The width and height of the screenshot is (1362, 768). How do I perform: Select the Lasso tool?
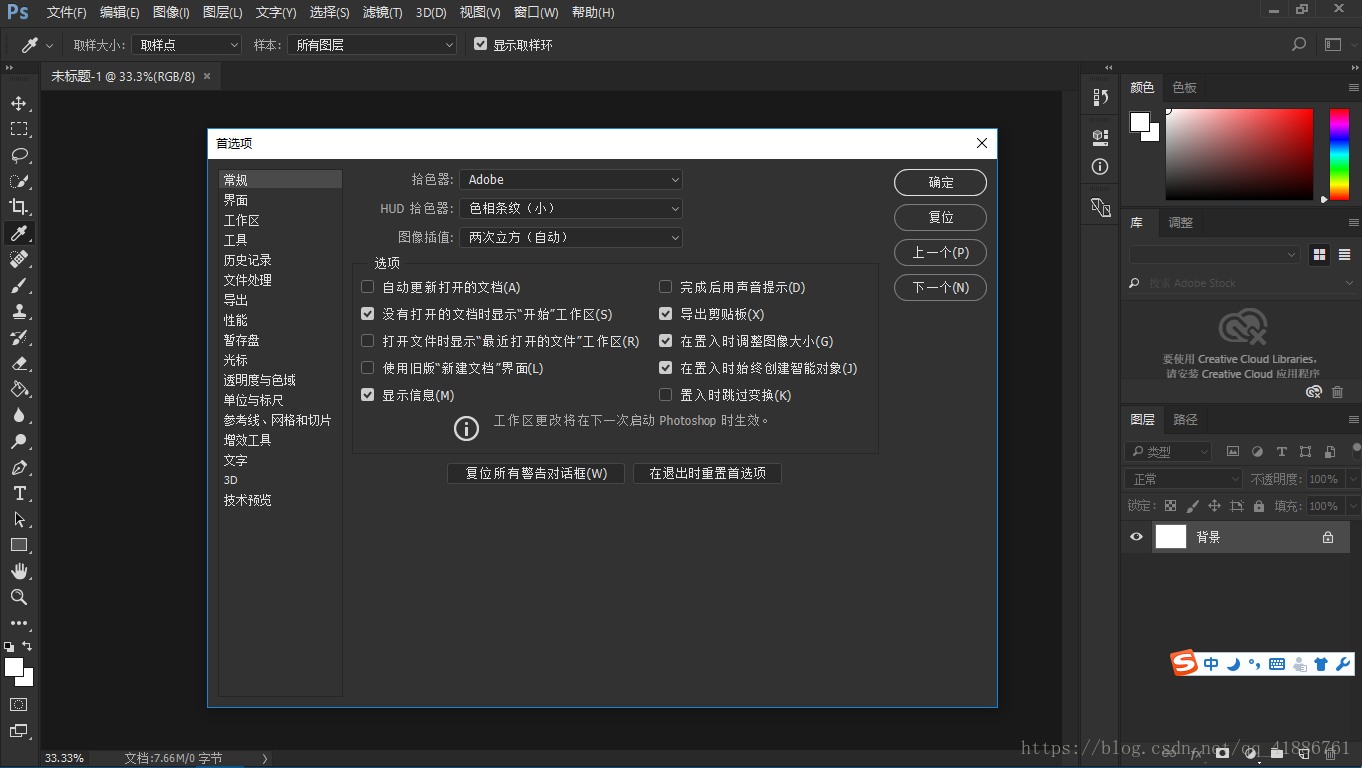tap(19, 155)
